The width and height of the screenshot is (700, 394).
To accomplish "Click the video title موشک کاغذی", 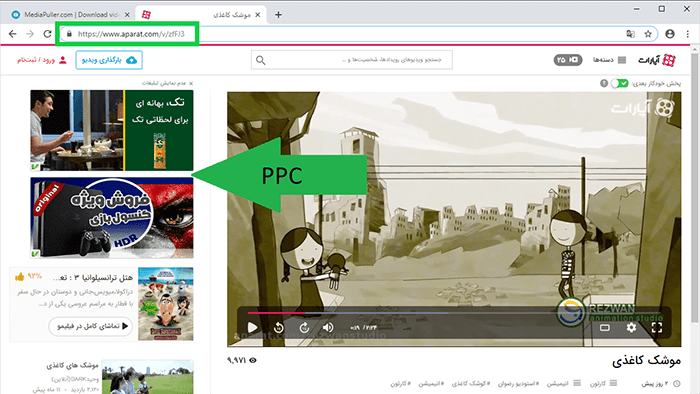I will click(646, 361).
